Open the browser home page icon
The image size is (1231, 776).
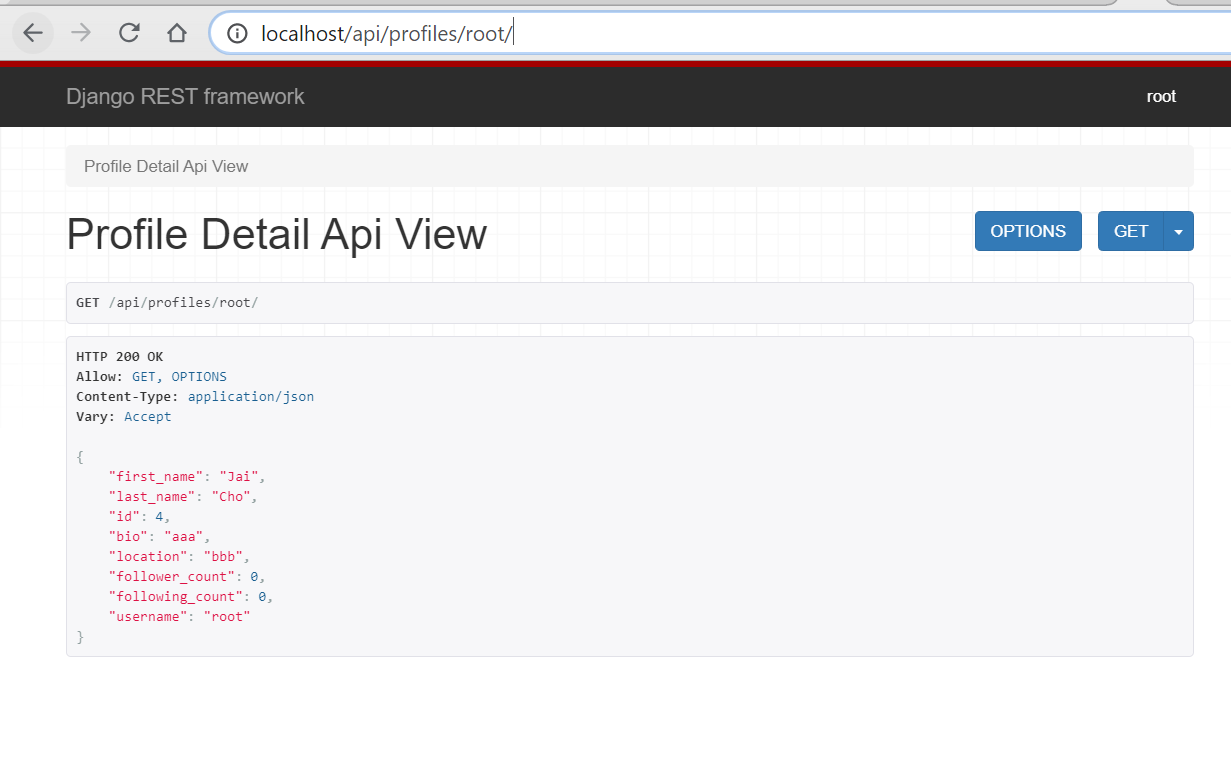click(177, 33)
